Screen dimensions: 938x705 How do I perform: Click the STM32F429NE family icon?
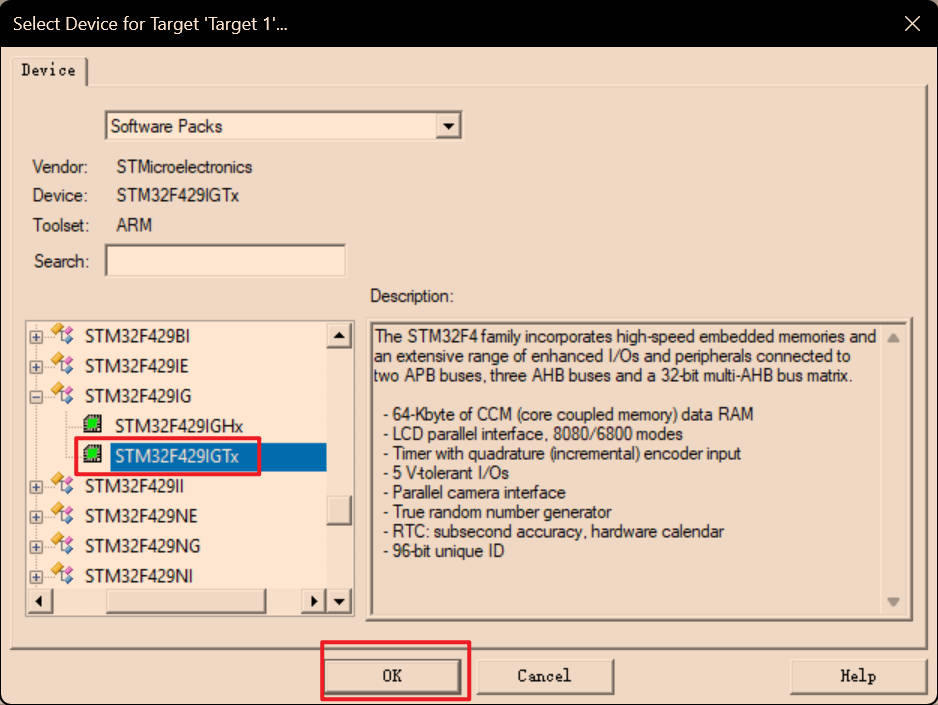pos(63,516)
